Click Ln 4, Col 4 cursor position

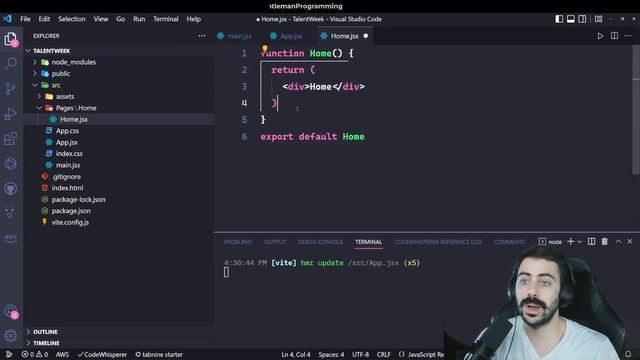(x=296, y=354)
